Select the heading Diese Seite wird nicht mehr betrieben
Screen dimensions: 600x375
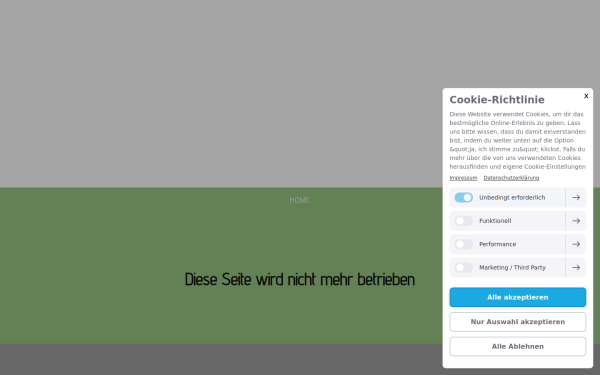pos(300,279)
